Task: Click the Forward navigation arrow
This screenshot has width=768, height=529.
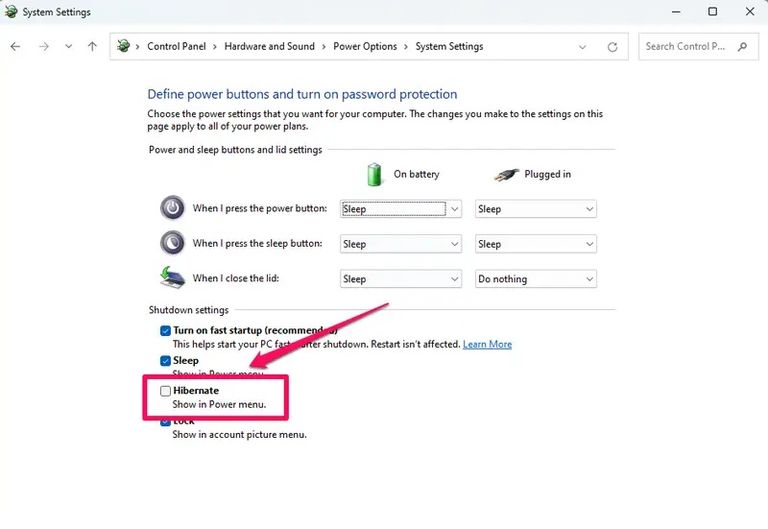Action: [42, 47]
